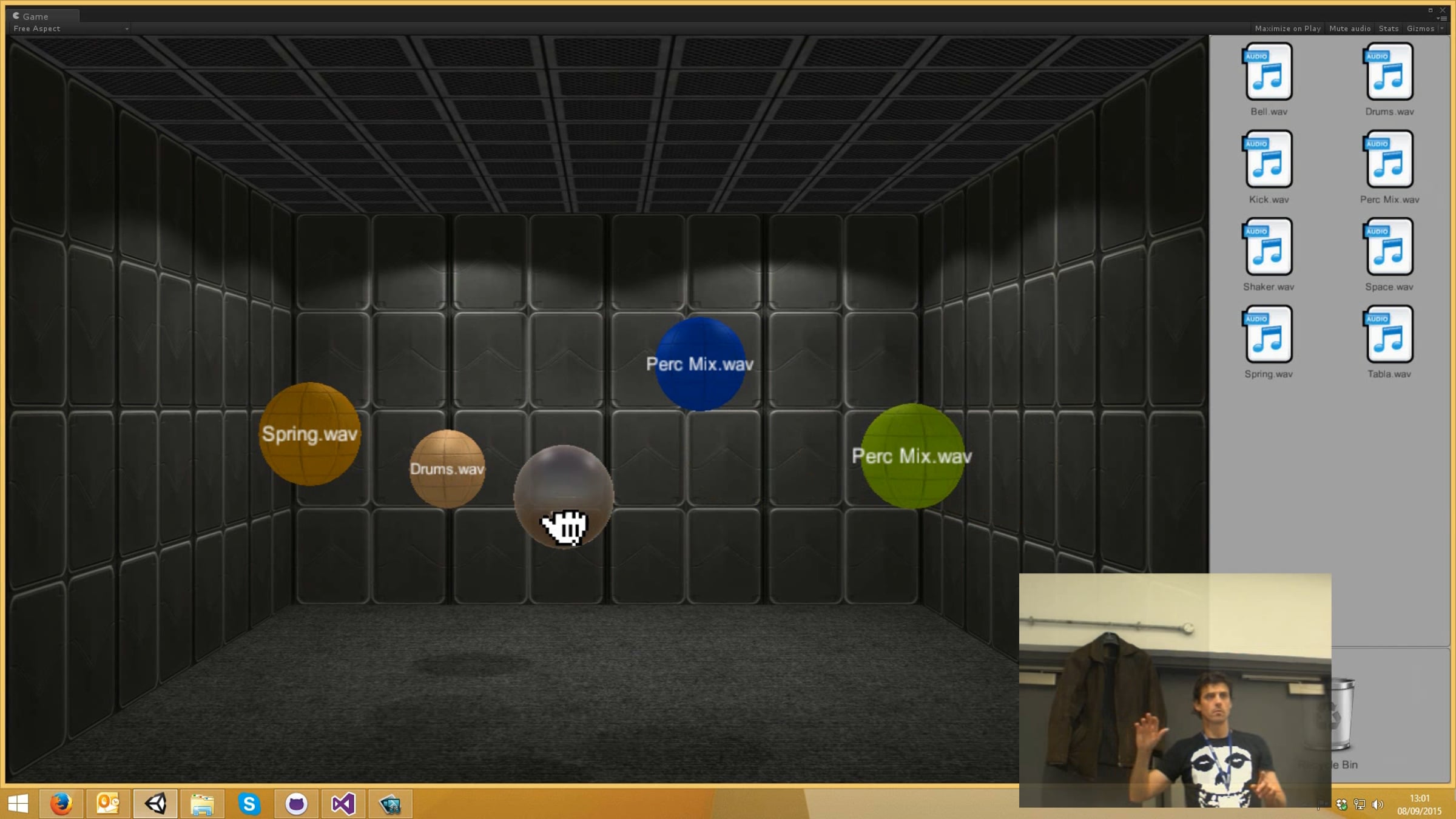The image size is (1456, 819).
Task: Toggle Maximize on Play
Action: pyautogui.click(x=1287, y=29)
